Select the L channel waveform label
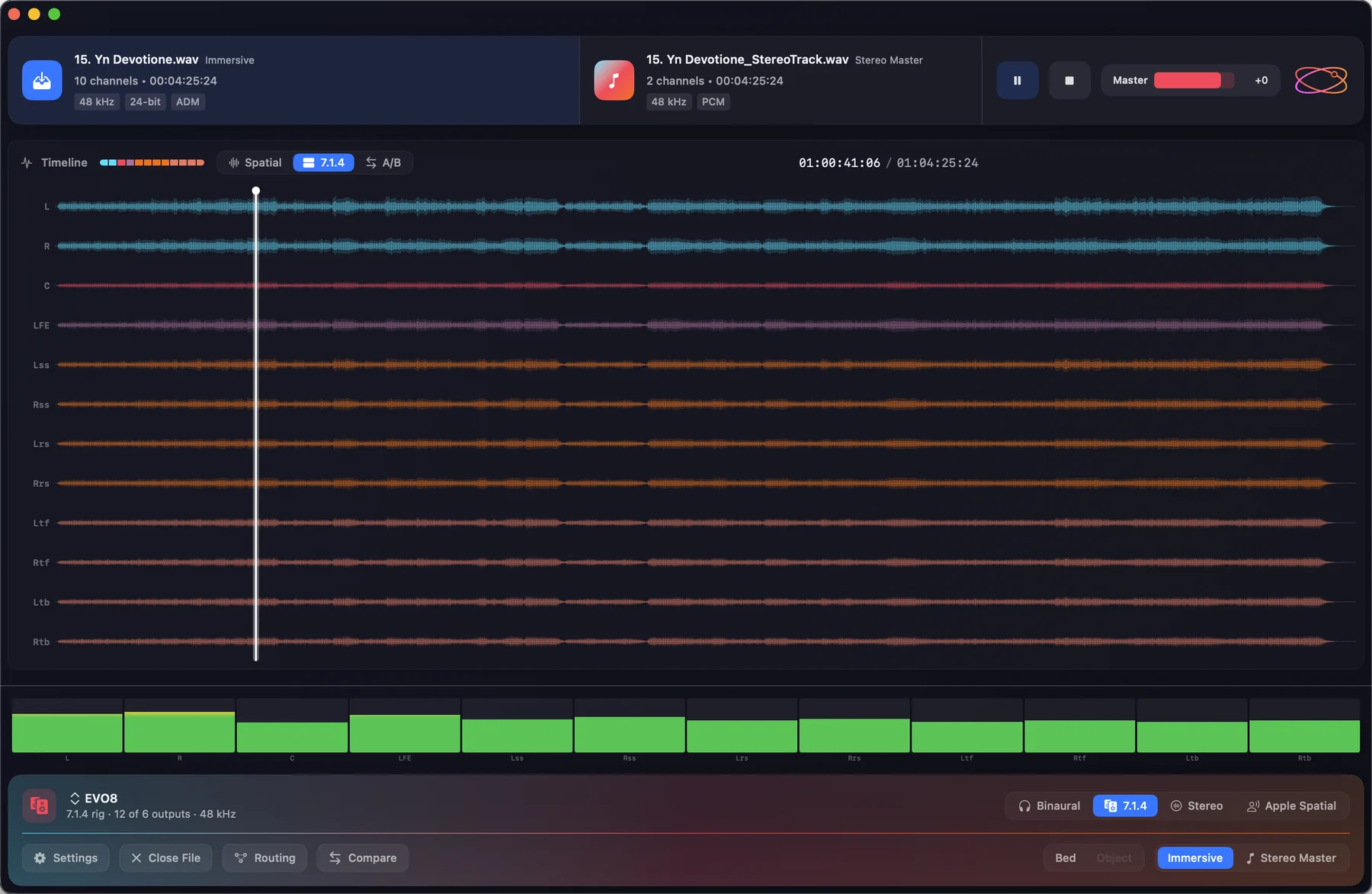 click(x=46, y=207)
